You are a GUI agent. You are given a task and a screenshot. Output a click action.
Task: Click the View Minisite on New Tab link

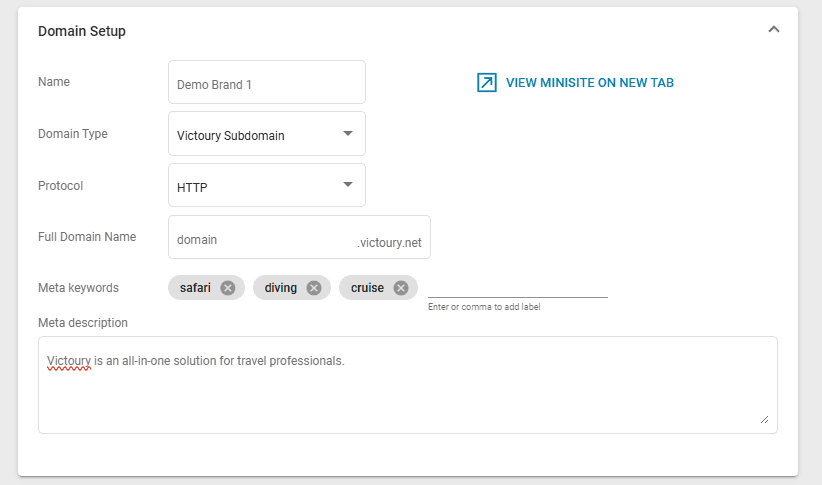589,83
